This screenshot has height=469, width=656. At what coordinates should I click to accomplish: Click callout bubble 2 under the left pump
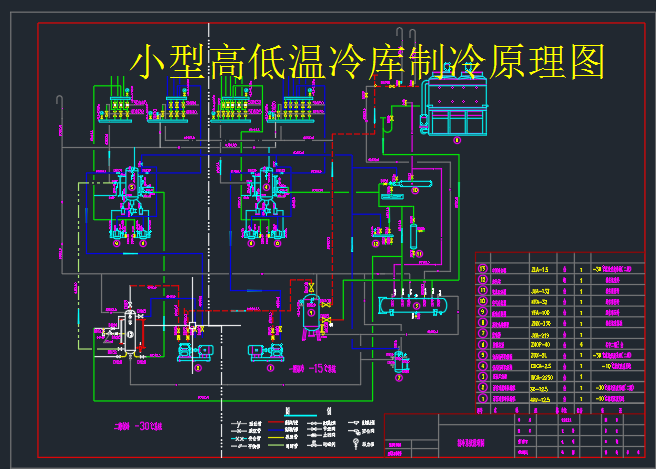(198, 368)
